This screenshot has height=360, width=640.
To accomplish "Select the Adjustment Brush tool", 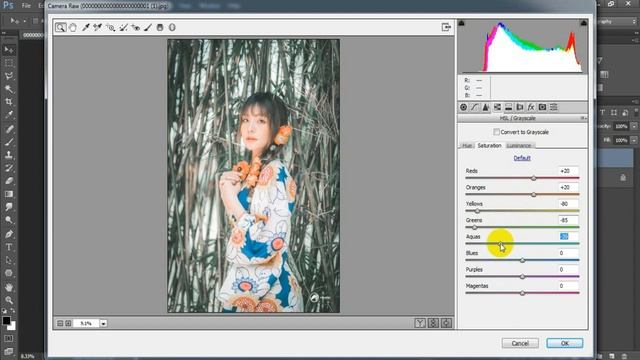I will tap(148, 27).
